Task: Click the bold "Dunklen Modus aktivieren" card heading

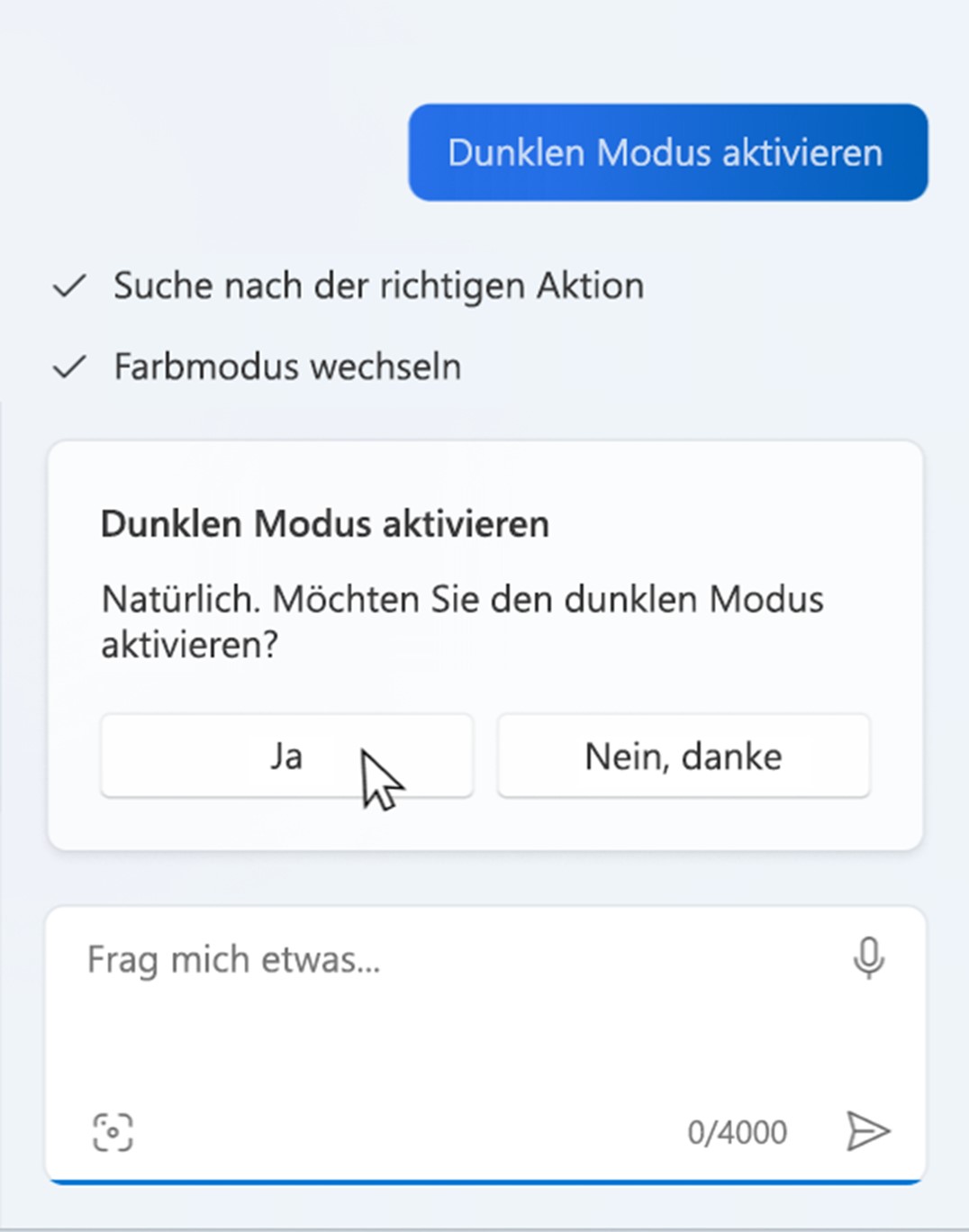Action: pyautogui.click(x=324, y=524)
